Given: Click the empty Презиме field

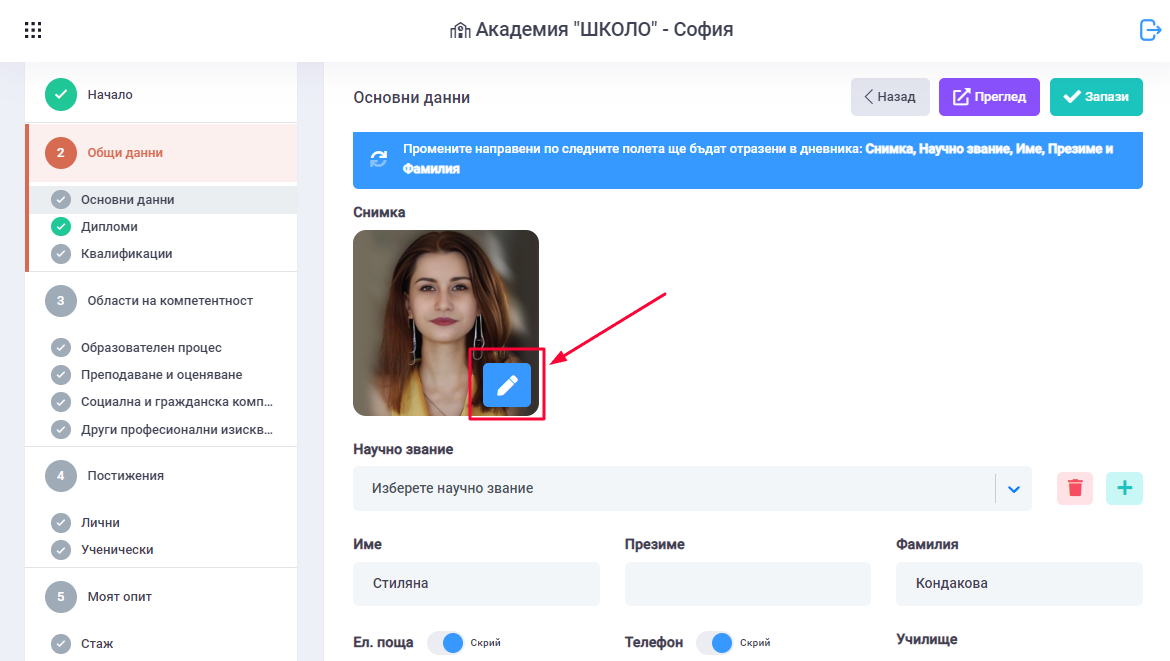Looking at the screenshot, I should tap(748, 583).
